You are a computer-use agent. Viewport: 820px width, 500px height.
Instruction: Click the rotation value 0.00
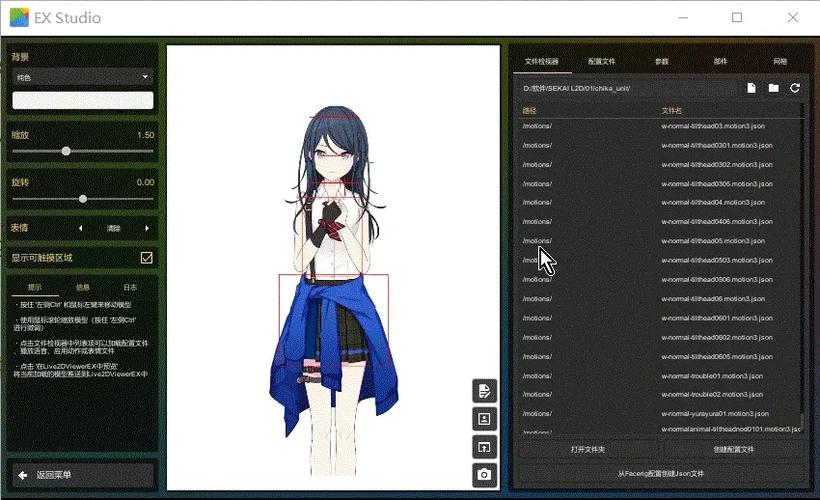point(145,182)
